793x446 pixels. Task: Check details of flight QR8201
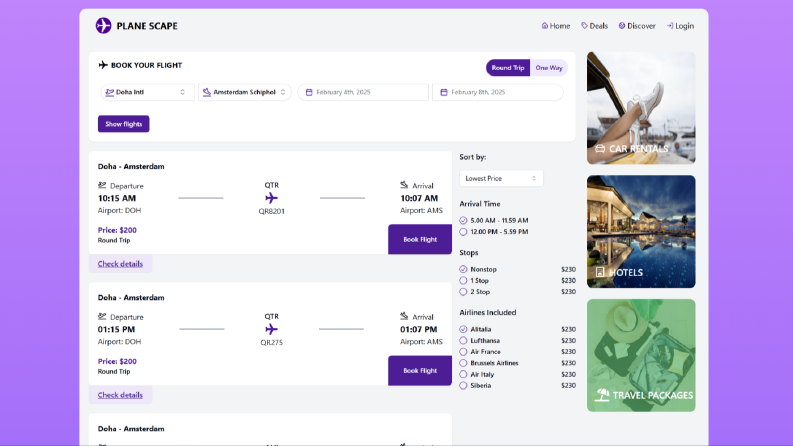(120, 263)
